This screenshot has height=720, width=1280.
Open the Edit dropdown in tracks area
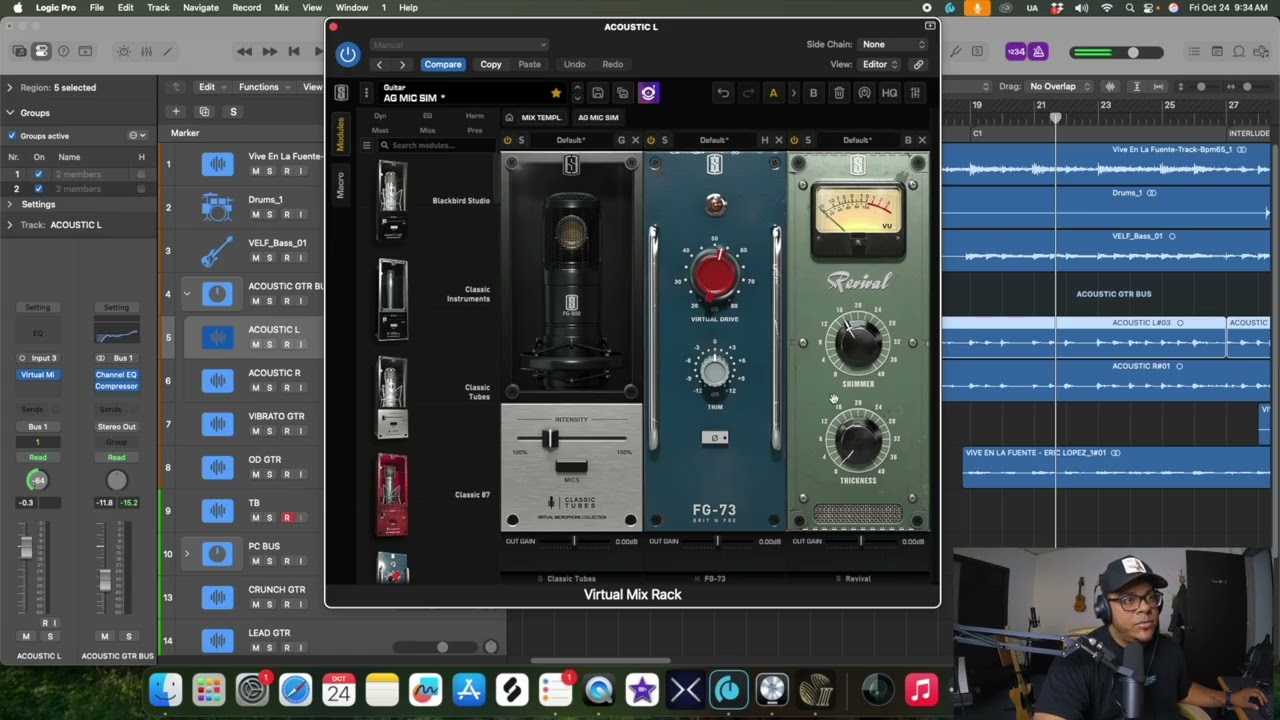coord(211,87)
